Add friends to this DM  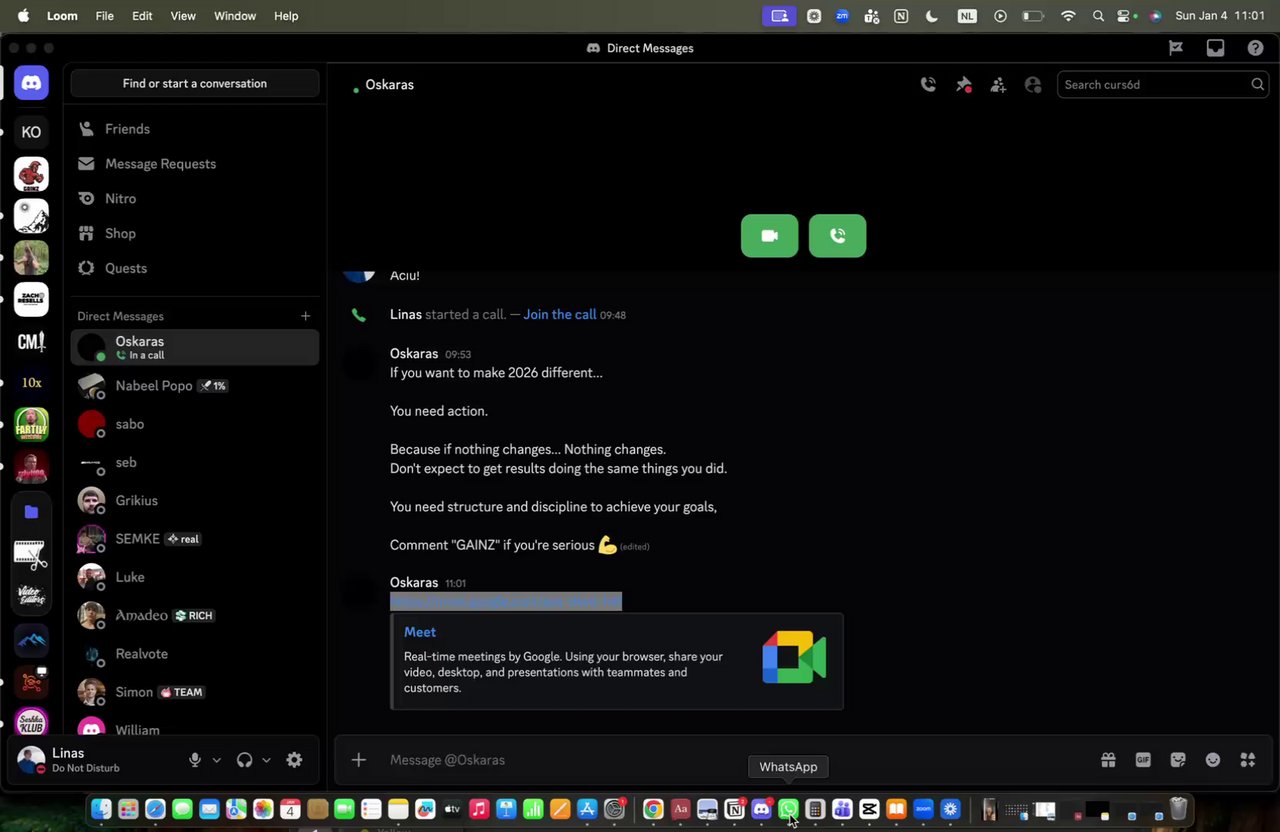(998, 85)
